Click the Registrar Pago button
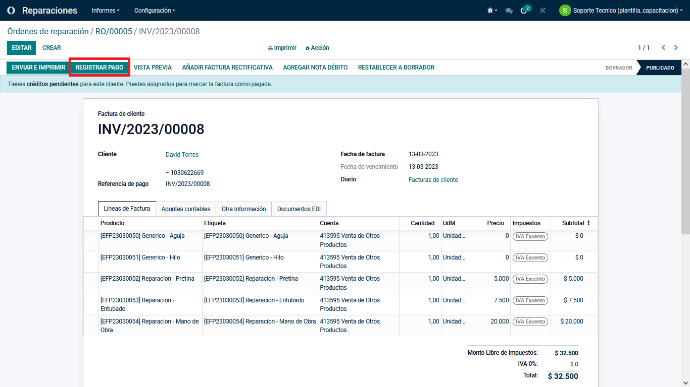Image resolution: width=690 pixels, height=387 pixels. (99, 67)
